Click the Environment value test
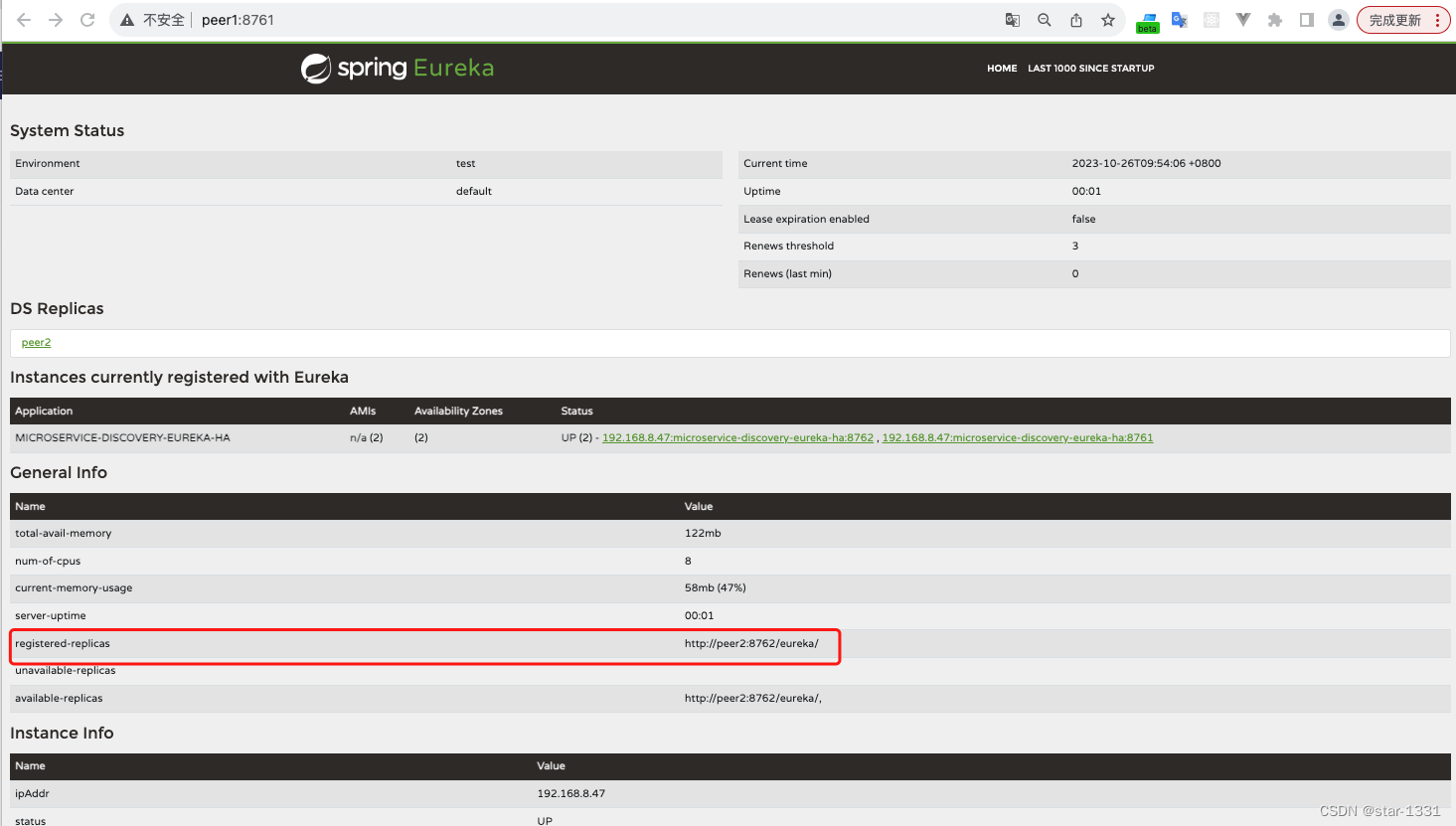This screenshot has width=1456, height=826. 465,164
